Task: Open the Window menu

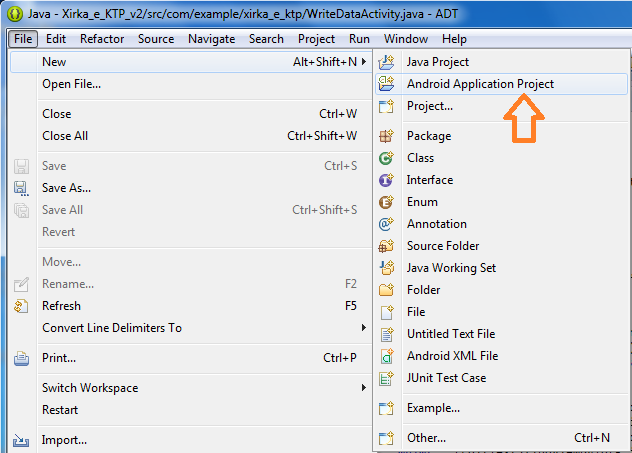Action: (406, 39)
